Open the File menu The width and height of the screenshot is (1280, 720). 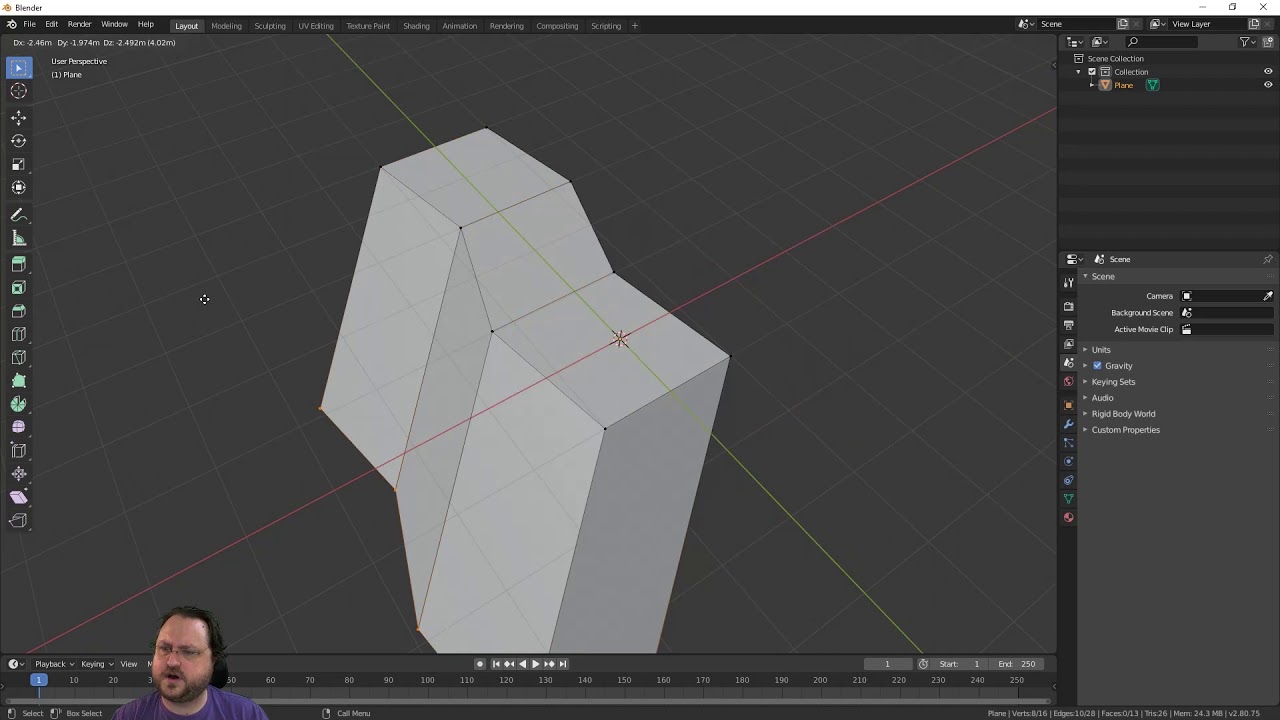coord(30,24)
